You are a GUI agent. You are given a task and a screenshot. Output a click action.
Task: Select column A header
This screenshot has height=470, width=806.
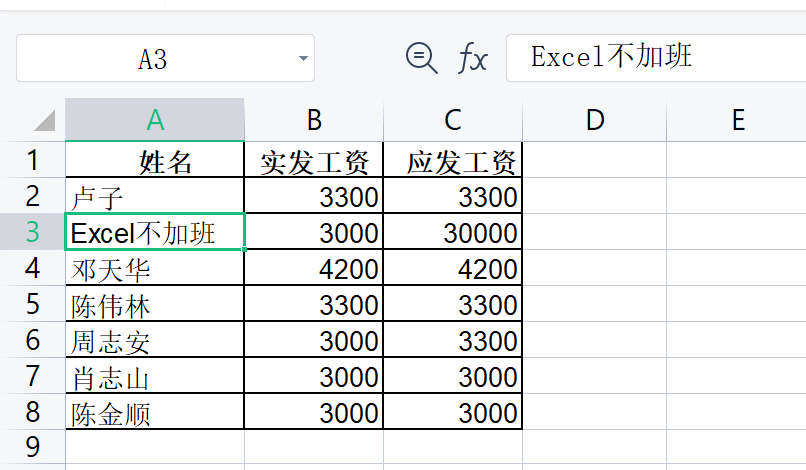coord(155,120)
